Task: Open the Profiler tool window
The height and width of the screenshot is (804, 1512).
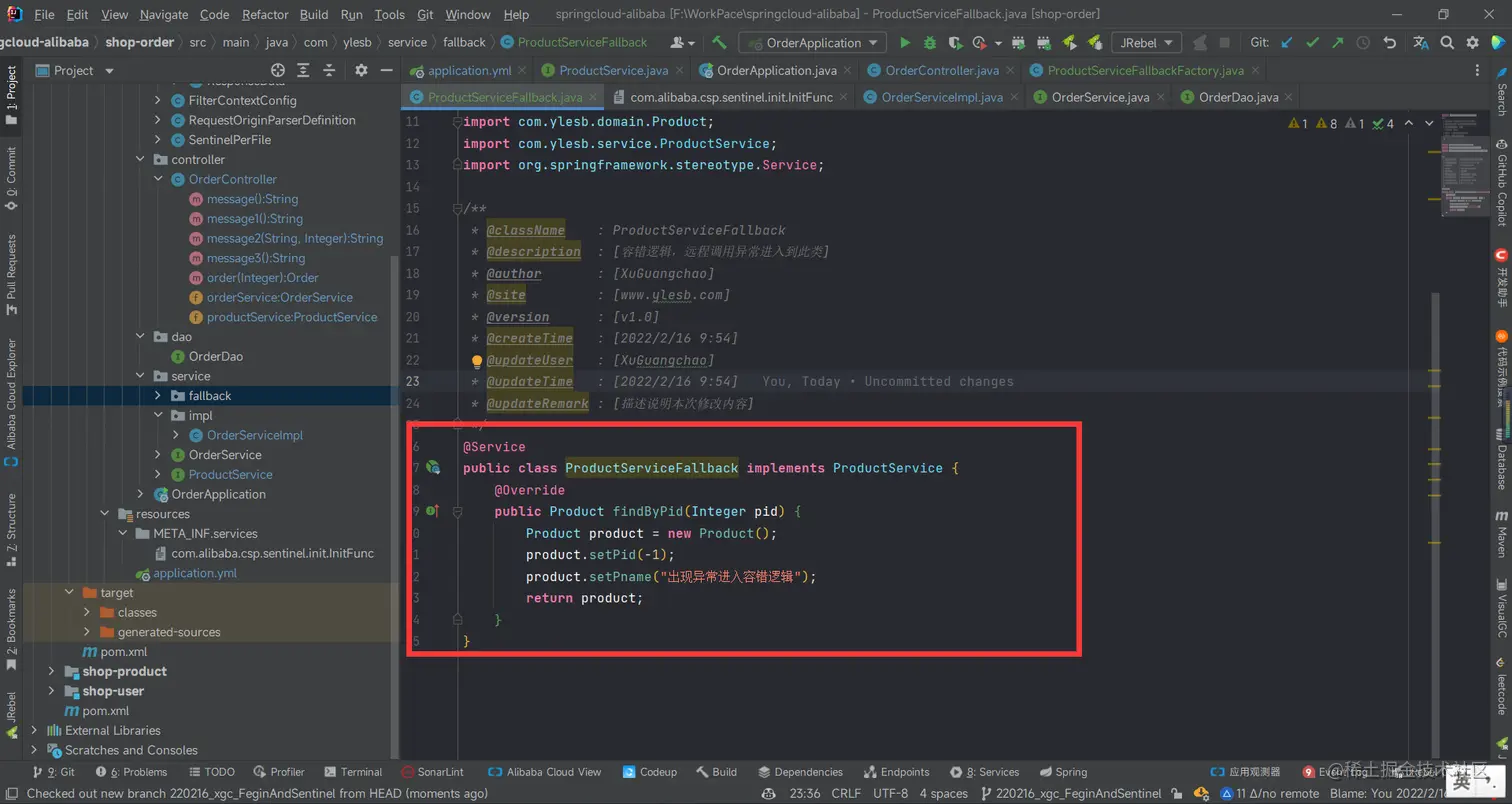Action: 279,772
